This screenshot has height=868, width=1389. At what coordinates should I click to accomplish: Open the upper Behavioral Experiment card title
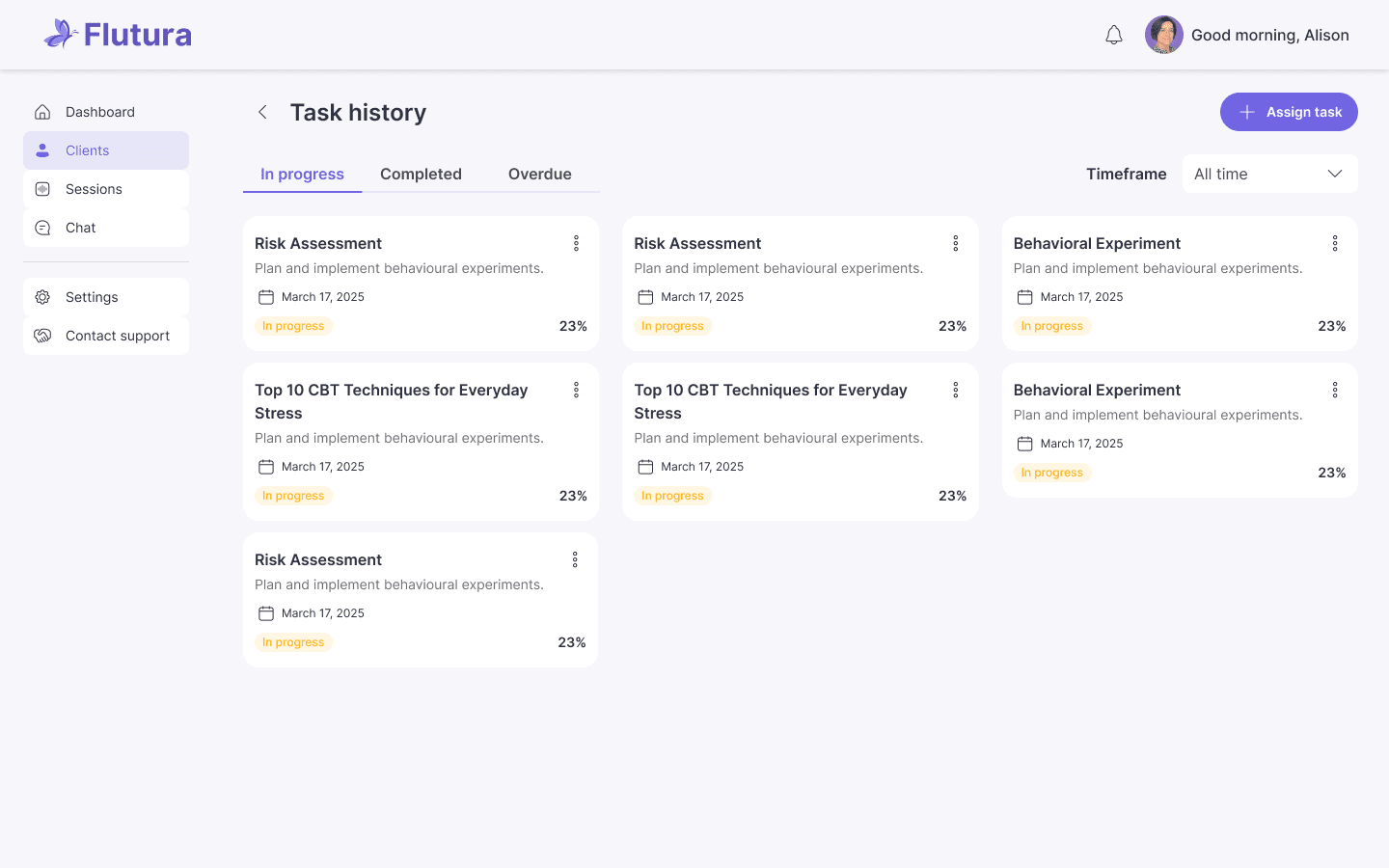[1097, 243]
